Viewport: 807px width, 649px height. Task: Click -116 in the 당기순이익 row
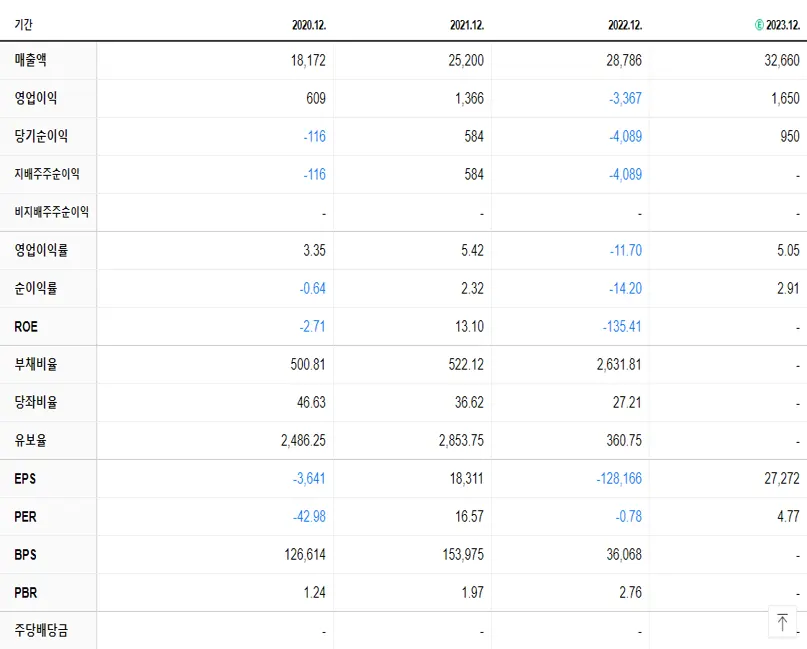pyautogui.click(x=314, y=136)
